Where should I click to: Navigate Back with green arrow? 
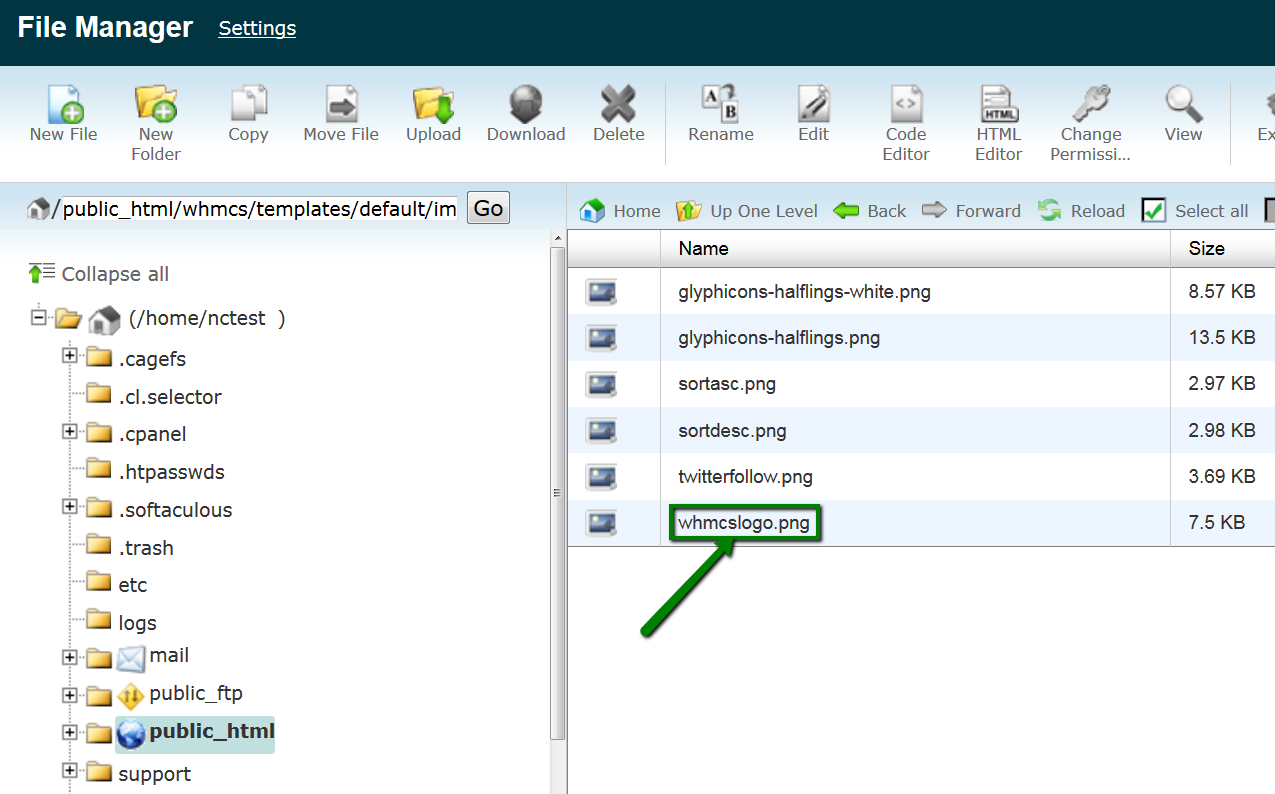pos(870,211)
